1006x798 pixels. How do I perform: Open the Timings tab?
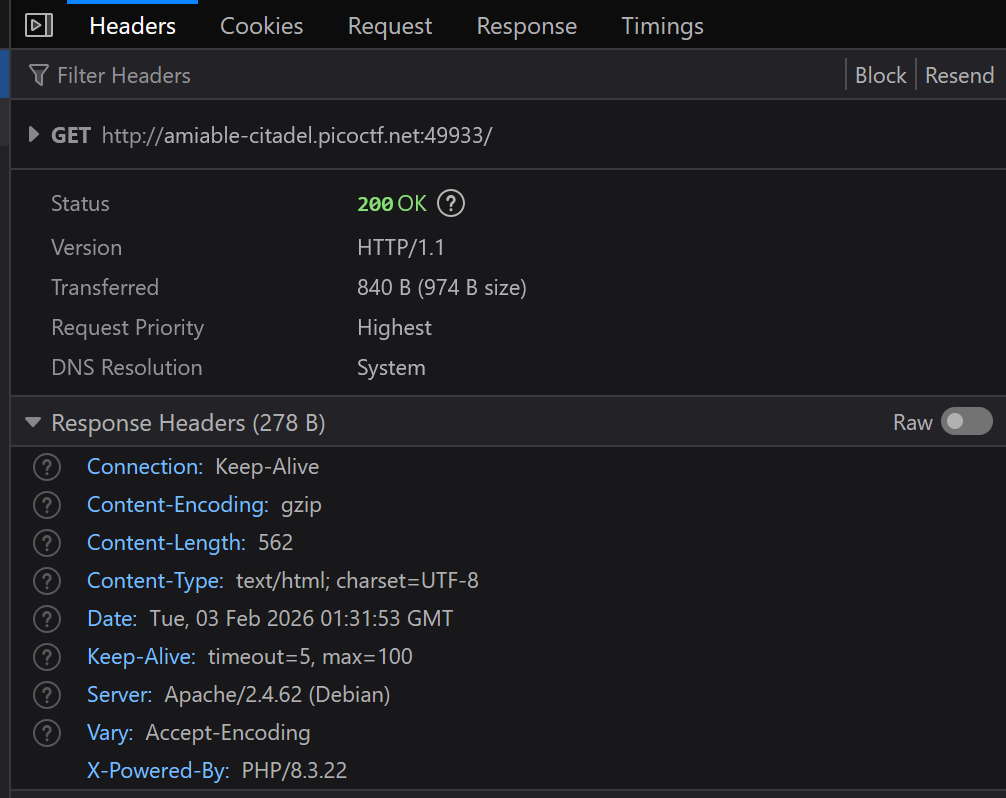(x=662, y=26)
